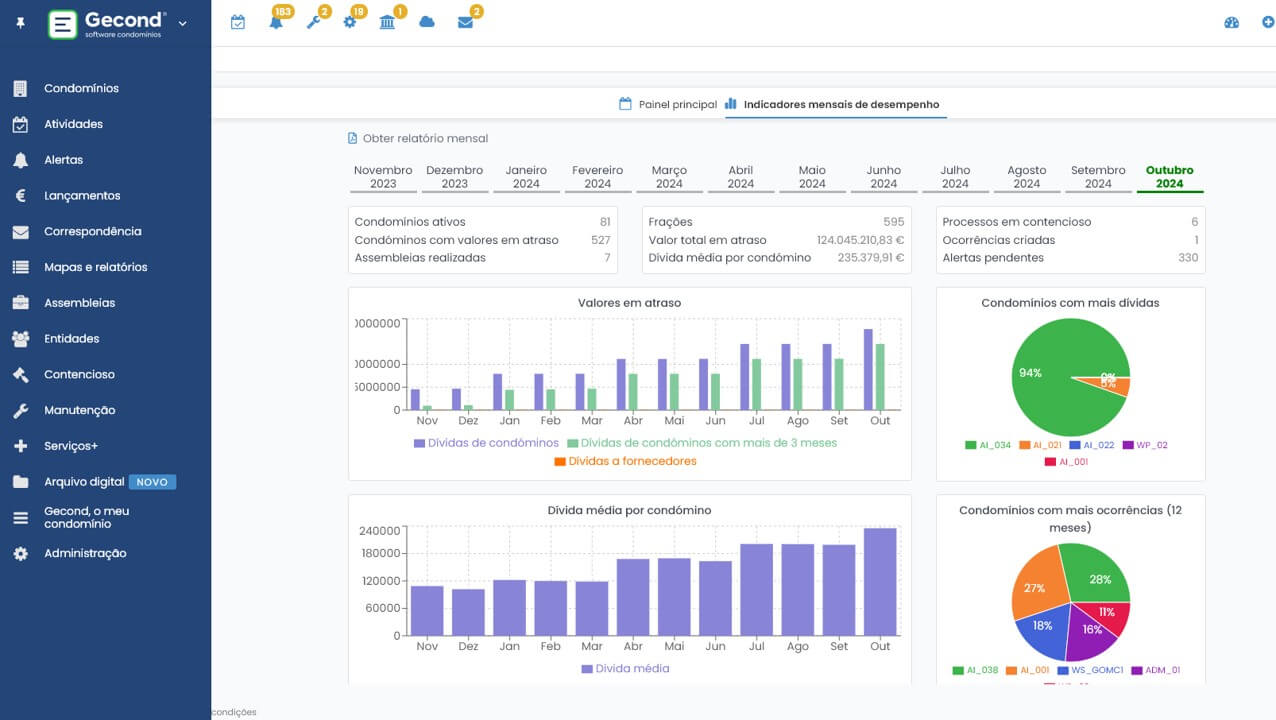This screenshot has width=1276, height=720.
Task: Click the plus icon at the top right corner
Action: click(1267, 21)
